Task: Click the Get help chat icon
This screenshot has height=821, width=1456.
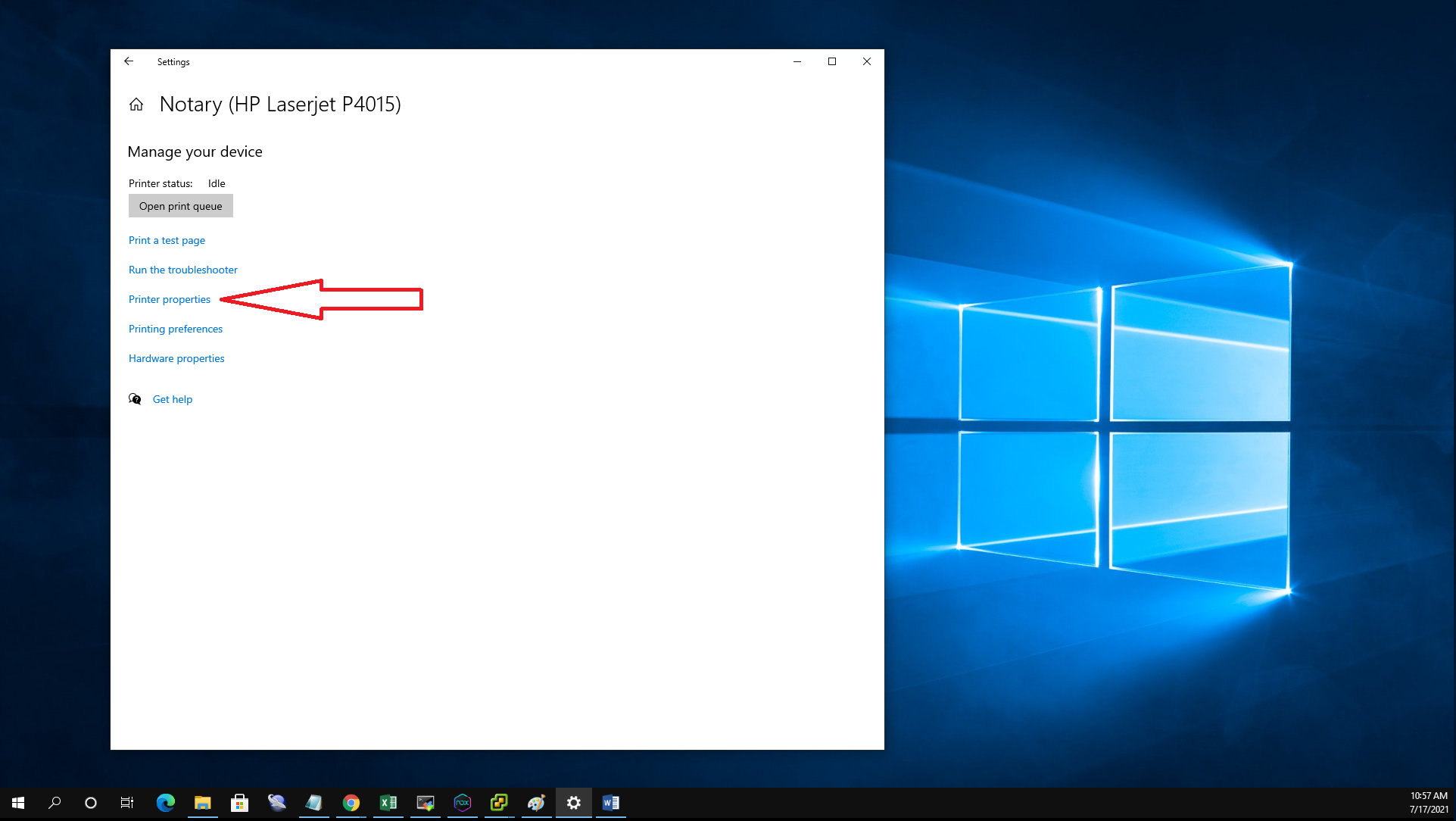Action: point(135,399)
